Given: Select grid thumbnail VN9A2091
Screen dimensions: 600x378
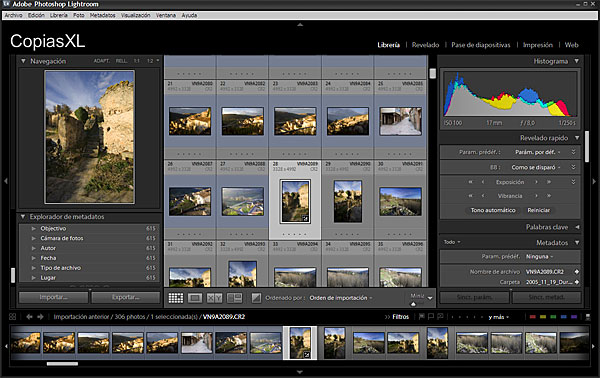Looking at the screenshot, I should point(400,201).
